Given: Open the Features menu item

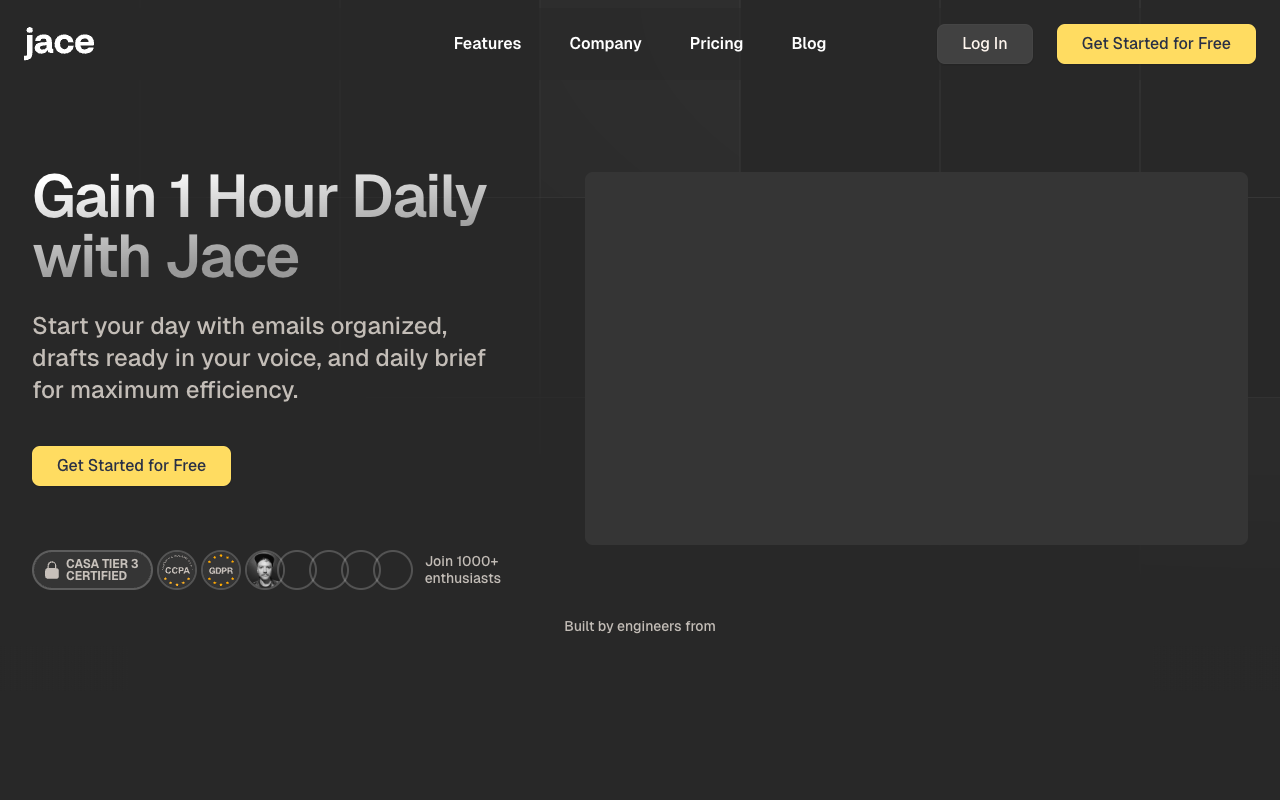Looking at the screenshot, I should [x=487, y=44].
